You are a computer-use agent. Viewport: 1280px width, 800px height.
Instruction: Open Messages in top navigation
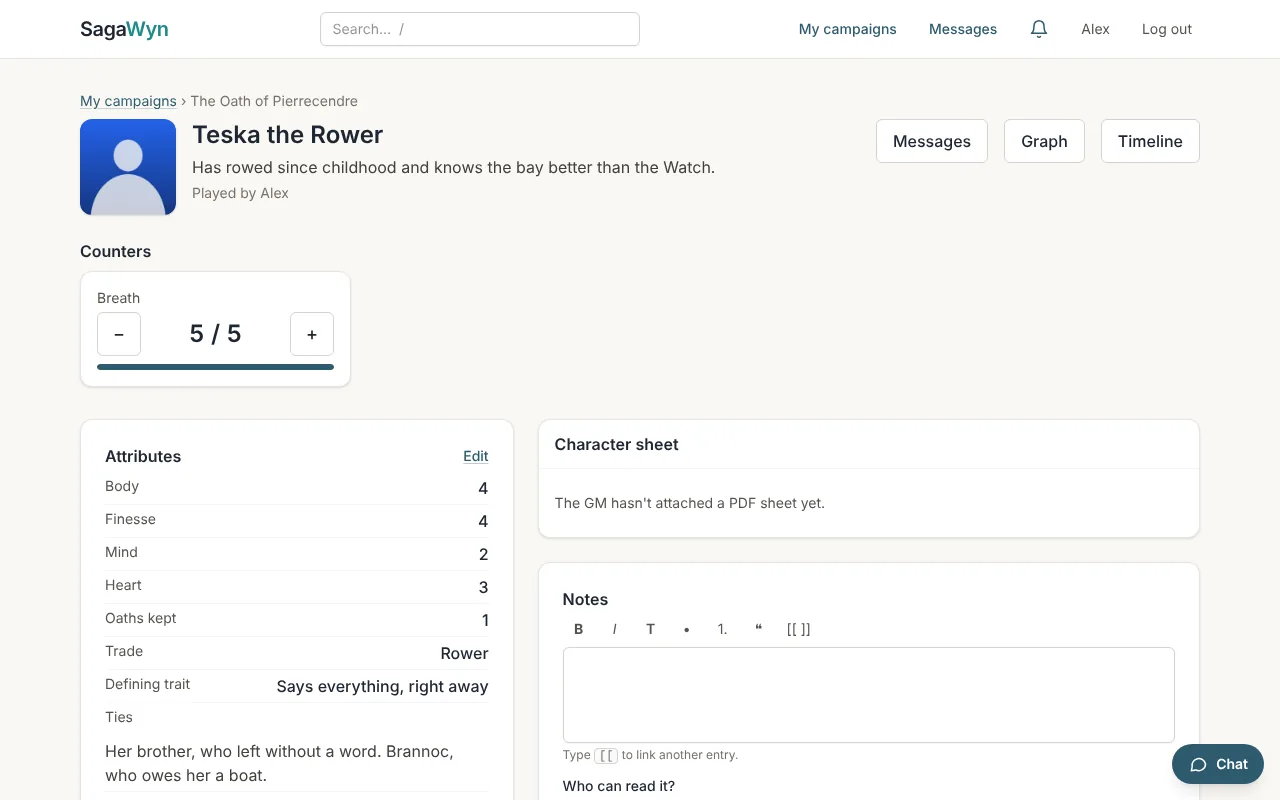[963, 29]
